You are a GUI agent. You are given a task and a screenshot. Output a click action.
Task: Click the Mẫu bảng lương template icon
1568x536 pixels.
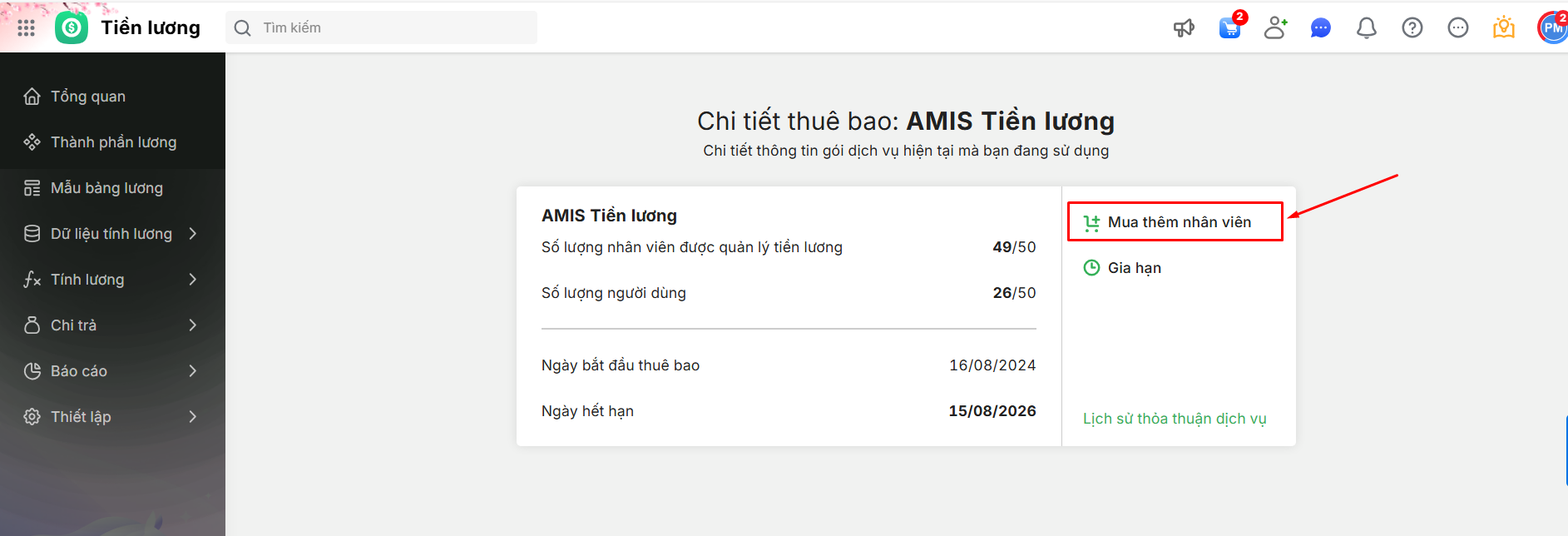32,188
